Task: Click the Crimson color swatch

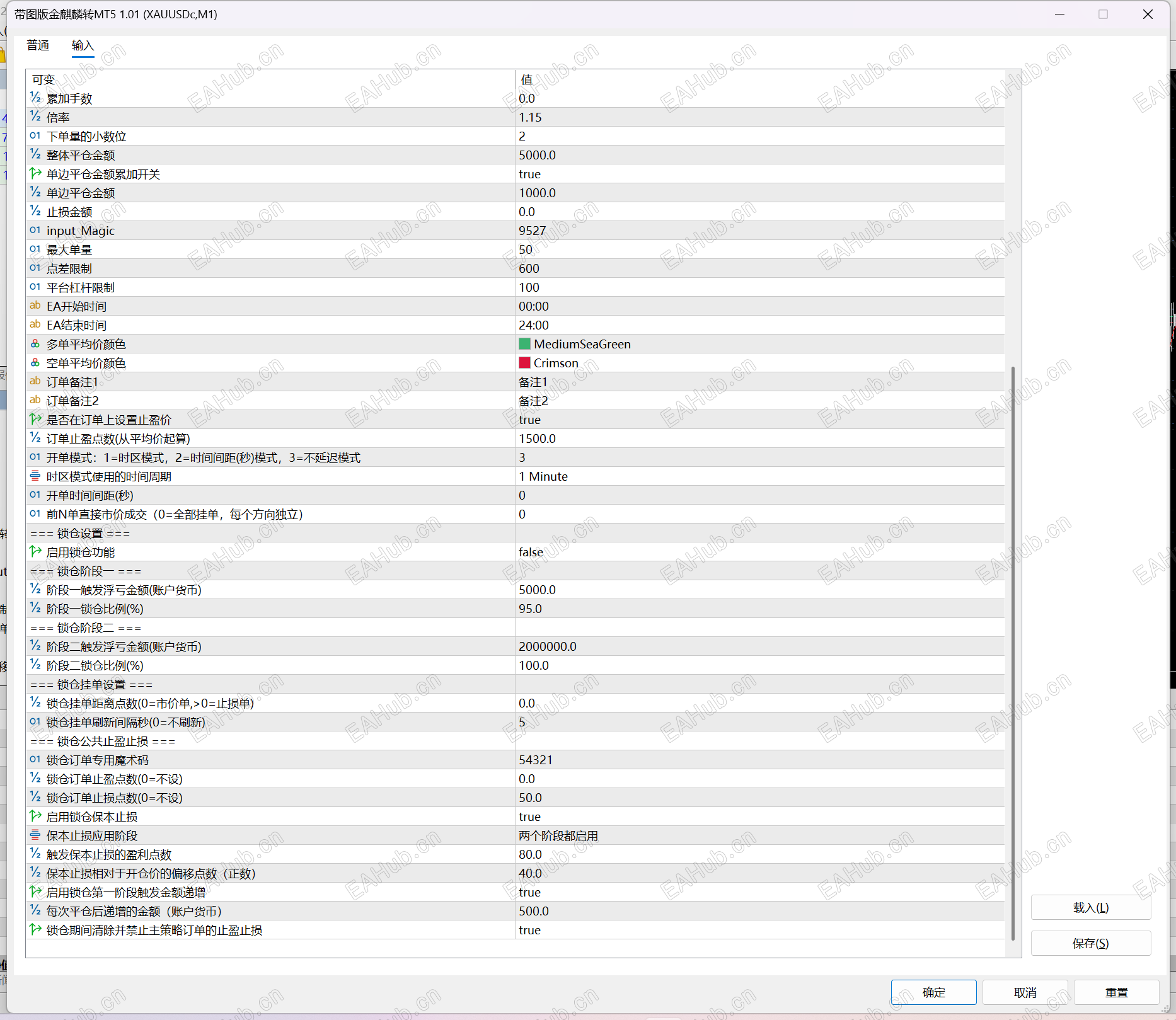Action: [525, 363]
